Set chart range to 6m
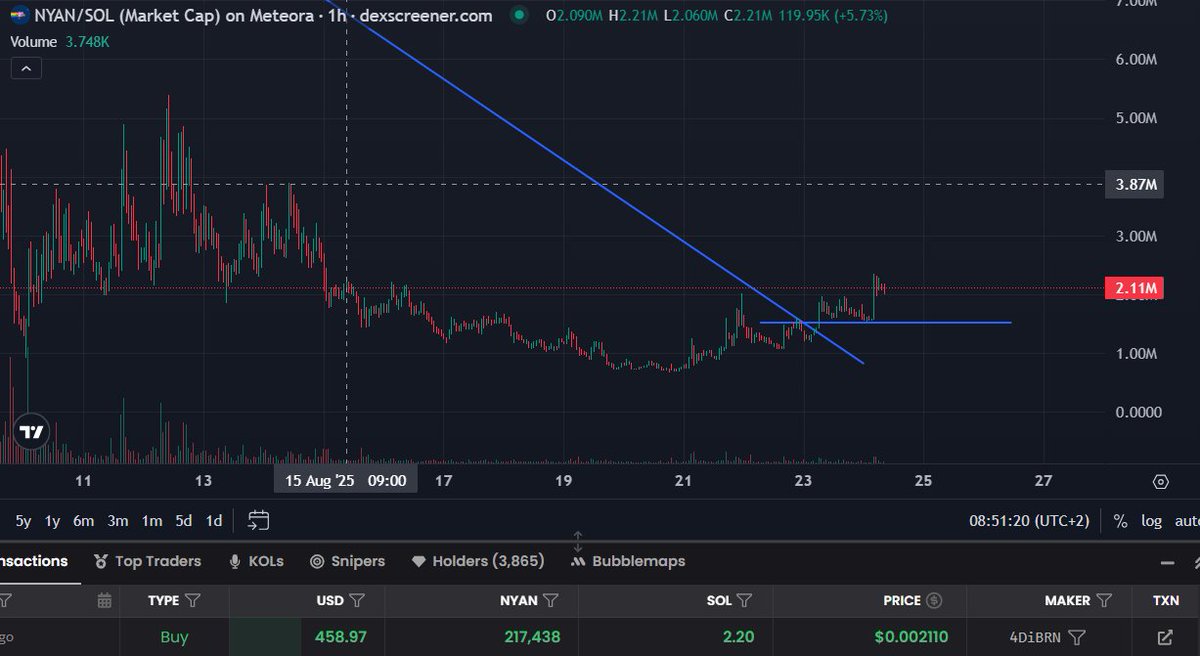The image size is (1200, 656). tap(84, 520)
